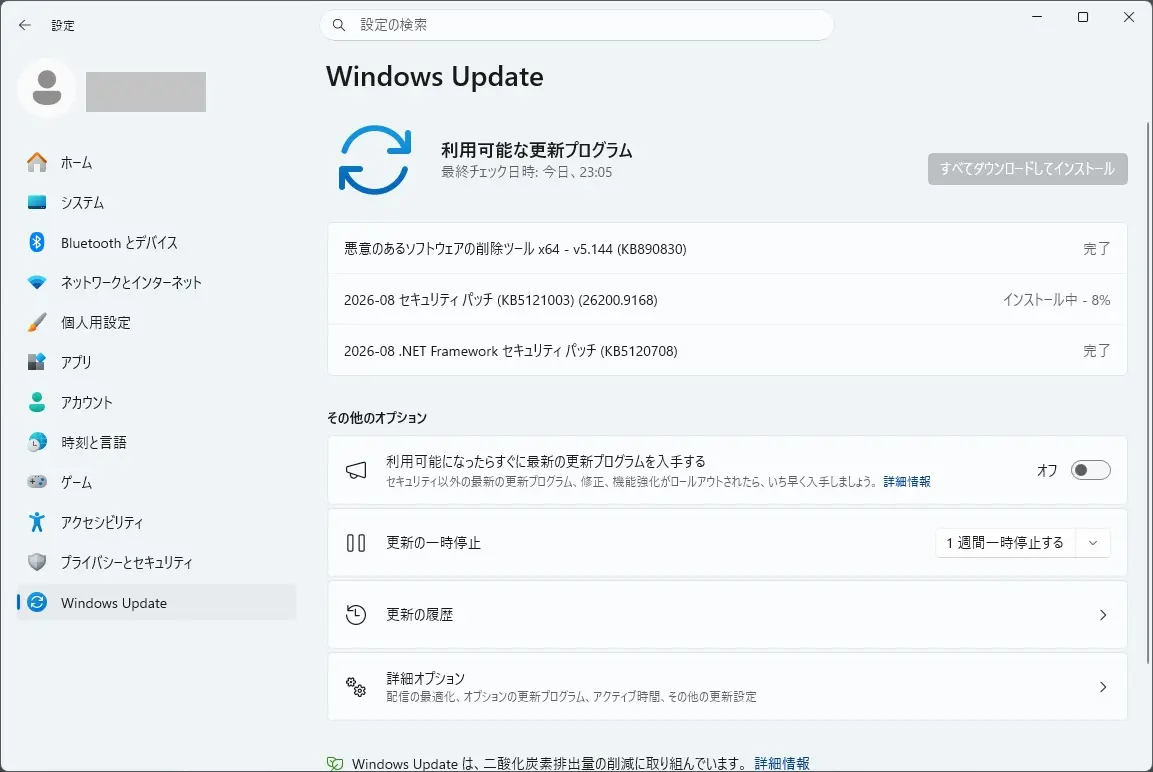The image size is (1153, 772).
Task: Expand 更新の履歴 with its chevron
Action: pyautogui.click(x=1102, y=615)
